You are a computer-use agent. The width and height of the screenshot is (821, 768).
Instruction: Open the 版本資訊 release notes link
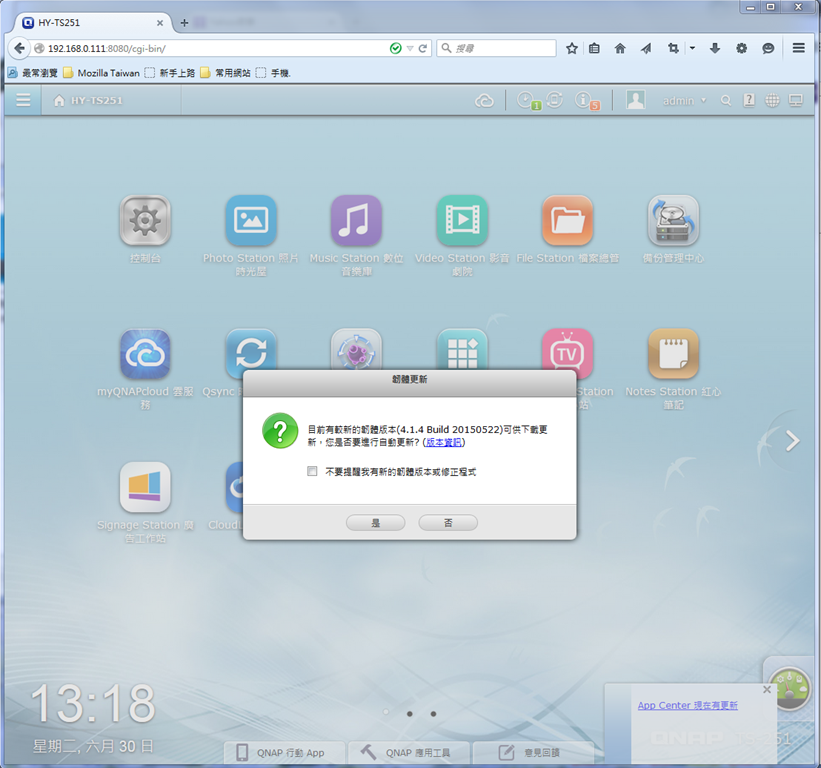click(x=443, y=442)
